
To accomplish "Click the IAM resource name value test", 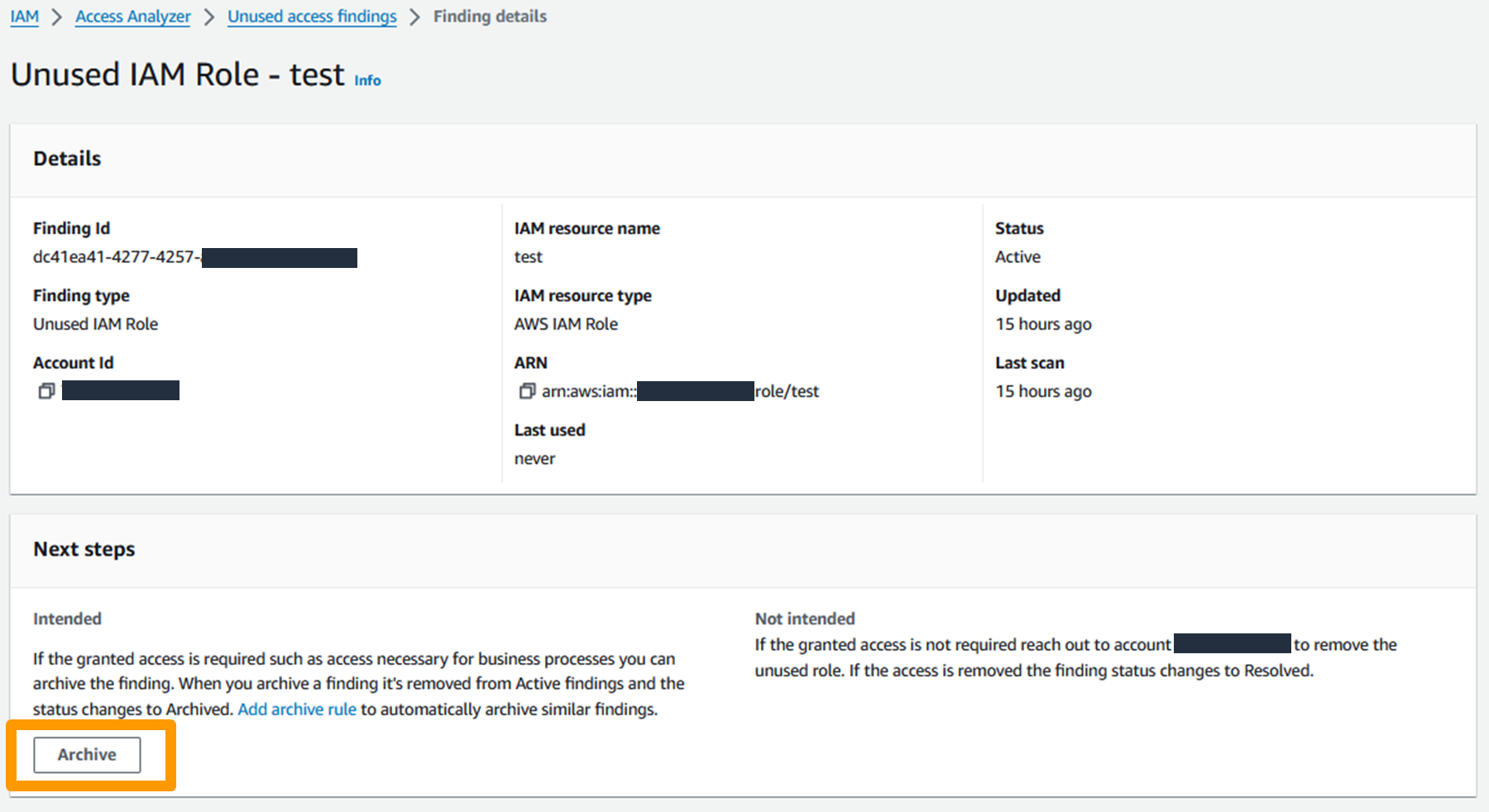I will 528,256.
